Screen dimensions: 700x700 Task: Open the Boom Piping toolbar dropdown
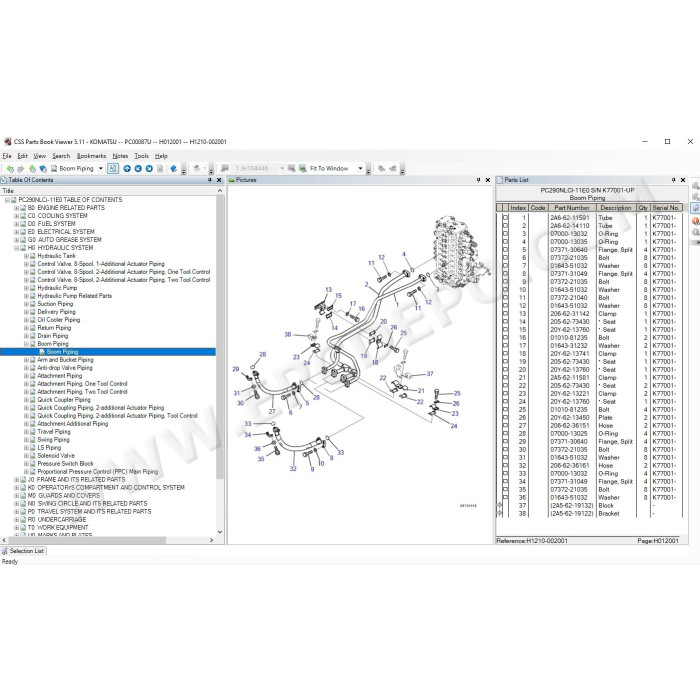point(101,168)
